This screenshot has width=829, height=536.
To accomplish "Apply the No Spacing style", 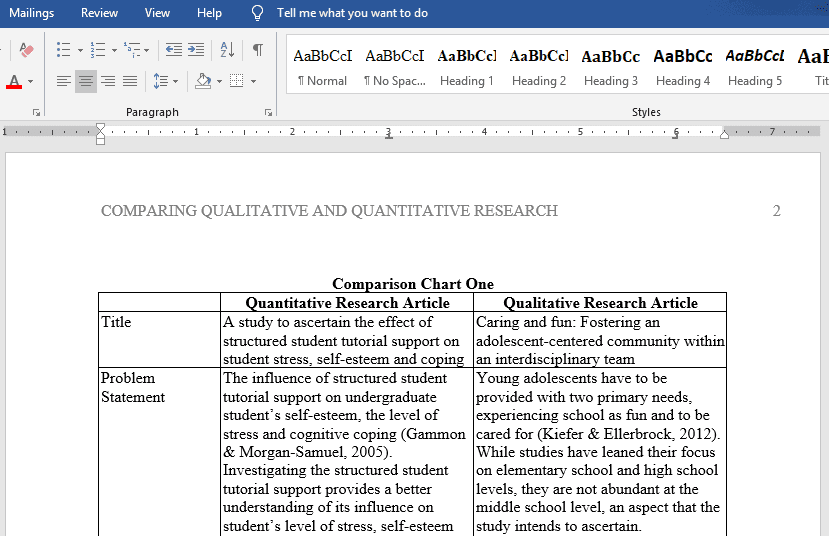I will pos(394,66).
